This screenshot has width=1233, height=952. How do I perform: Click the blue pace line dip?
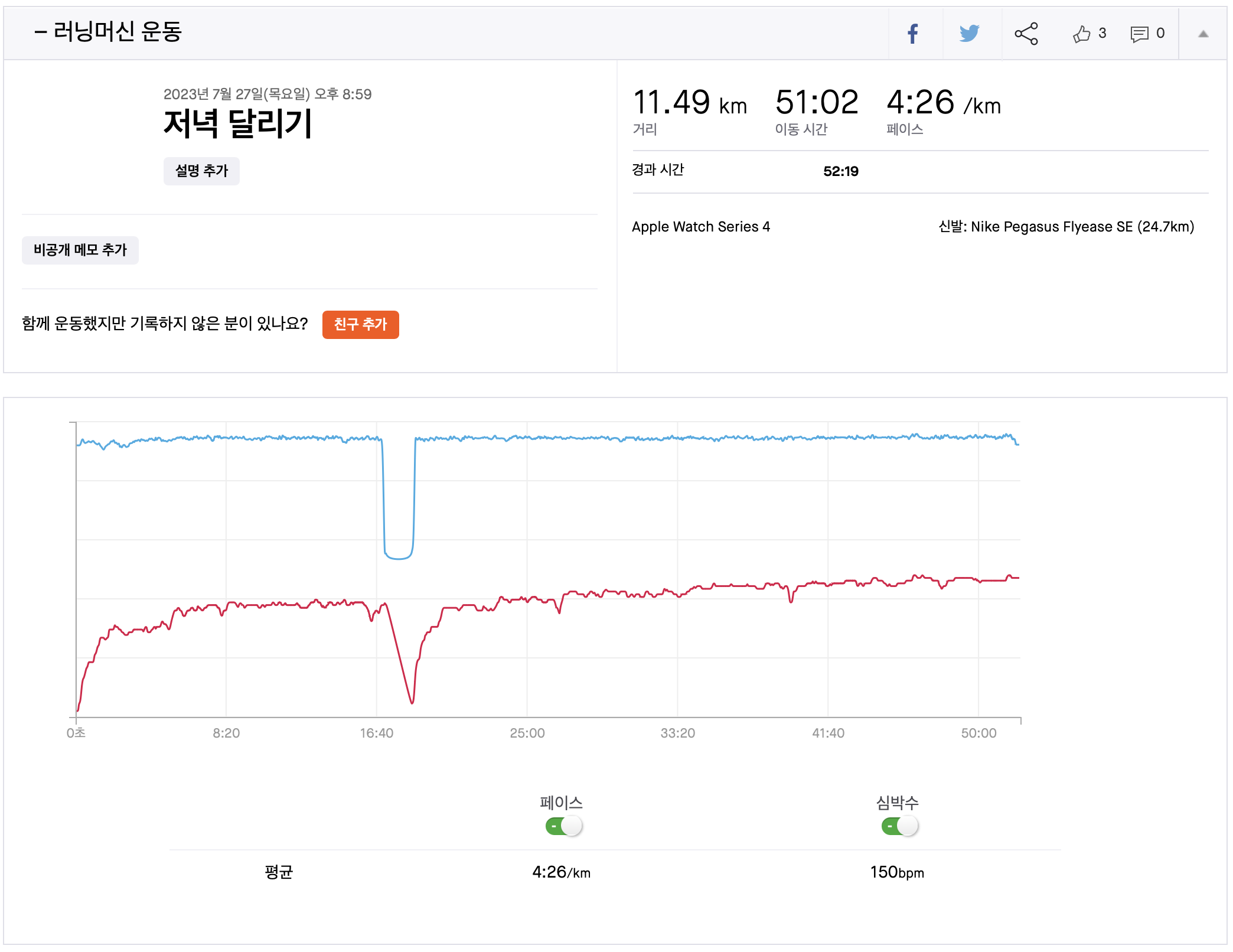click(399, 557)
